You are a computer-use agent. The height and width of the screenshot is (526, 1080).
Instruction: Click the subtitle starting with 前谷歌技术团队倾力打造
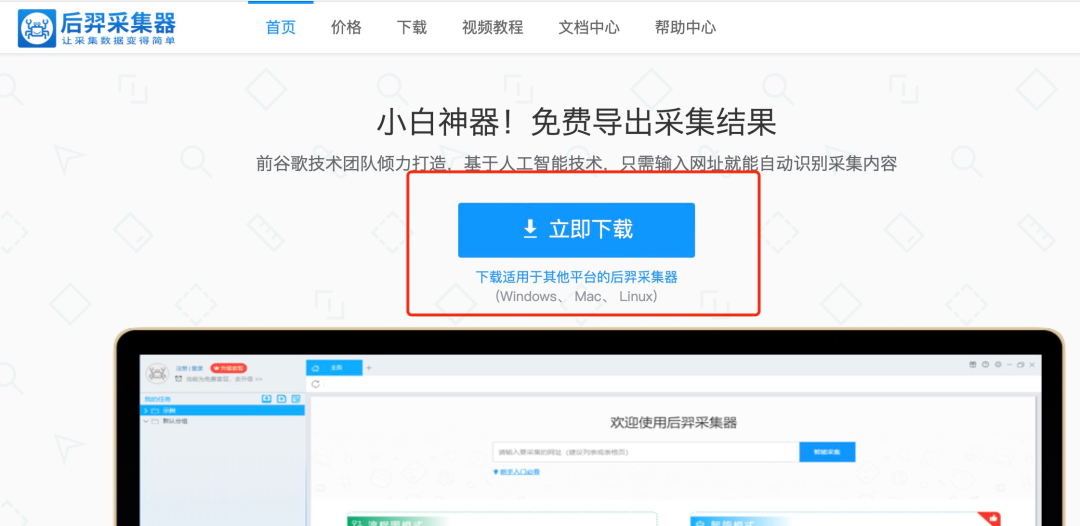(x=577, y=164)
